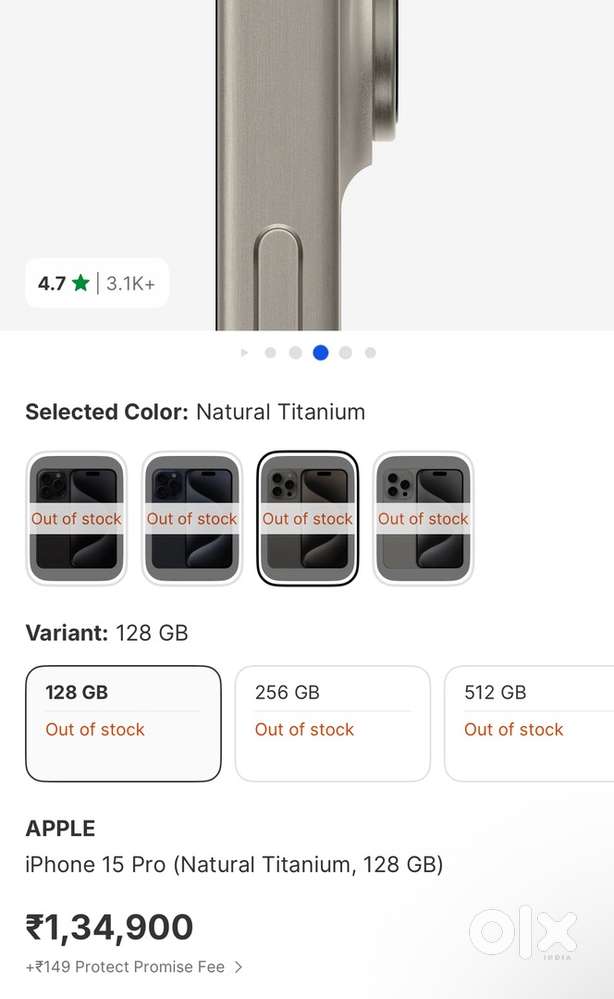Select the 128 GB variant option
This screenshot has width=614, height=999.
point(123,723)
